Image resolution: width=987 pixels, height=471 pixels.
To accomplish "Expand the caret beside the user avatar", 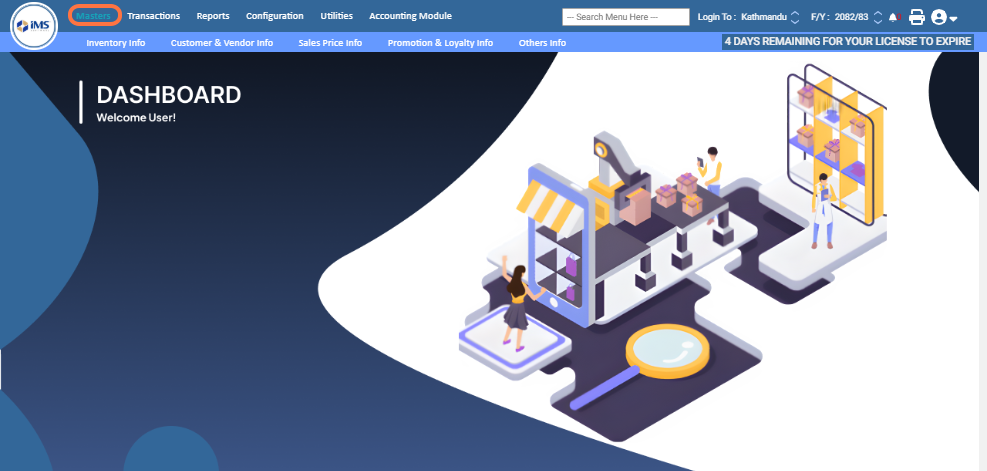I will (954, 19).
